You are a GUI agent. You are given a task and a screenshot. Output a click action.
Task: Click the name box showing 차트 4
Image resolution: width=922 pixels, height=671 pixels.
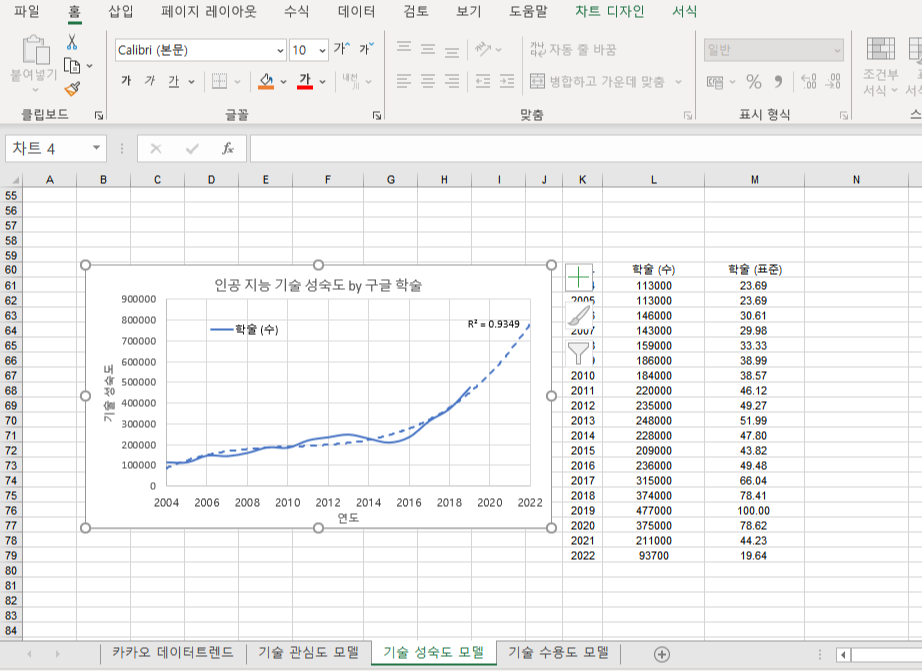(56, 149)
